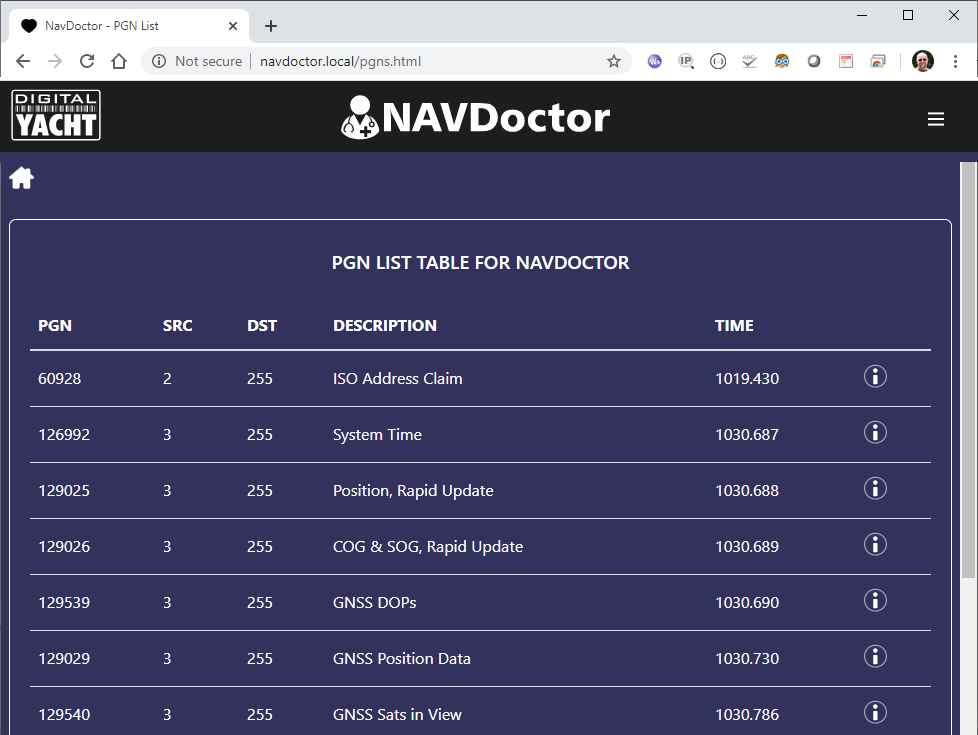978x735 pixels.
Task: Open GNSS DOPs info icon
Action: click(x=875, y=601)
